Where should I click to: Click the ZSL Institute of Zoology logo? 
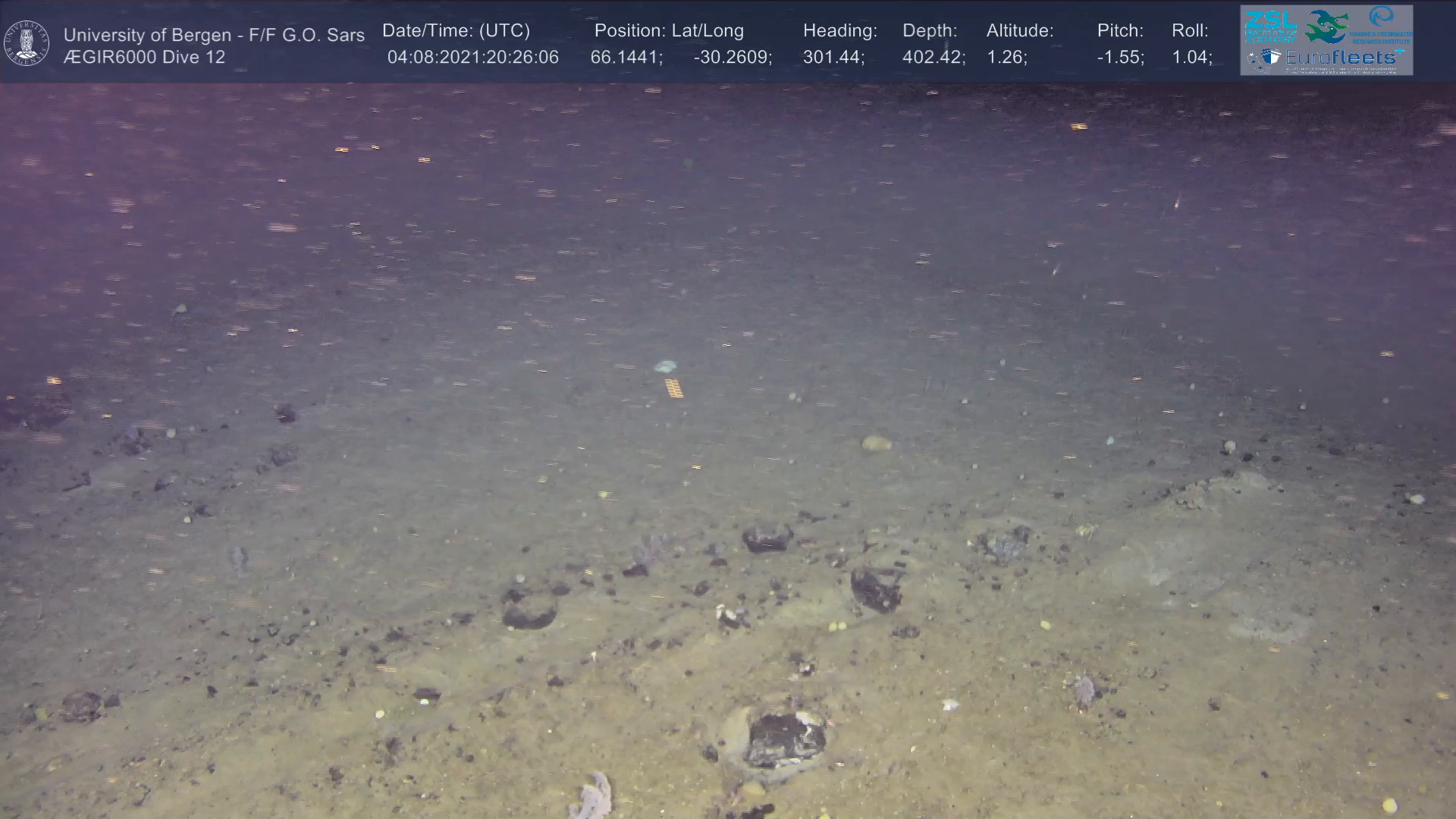(x=1270, y=26)
